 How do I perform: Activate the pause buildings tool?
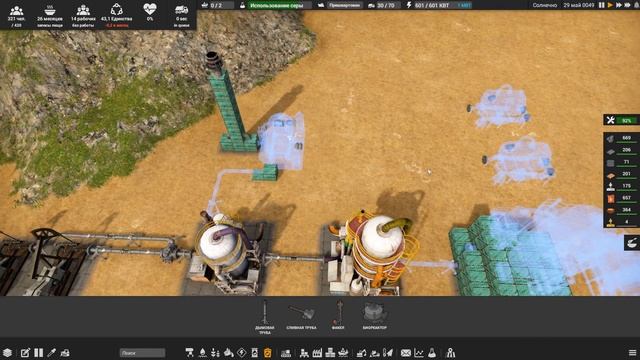tap(38, 353)
